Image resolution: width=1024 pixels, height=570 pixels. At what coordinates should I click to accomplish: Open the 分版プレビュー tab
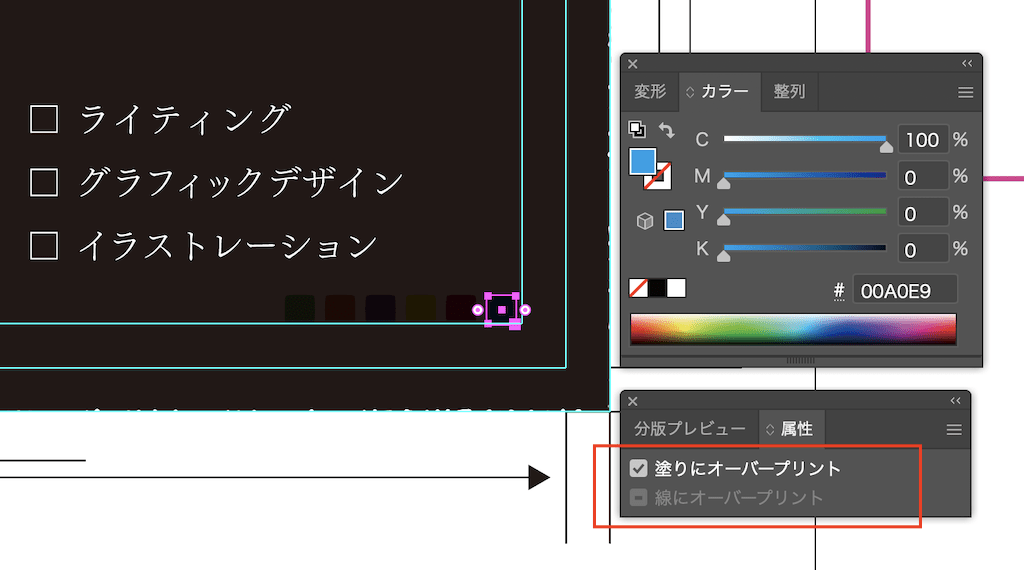click(690, 429)
